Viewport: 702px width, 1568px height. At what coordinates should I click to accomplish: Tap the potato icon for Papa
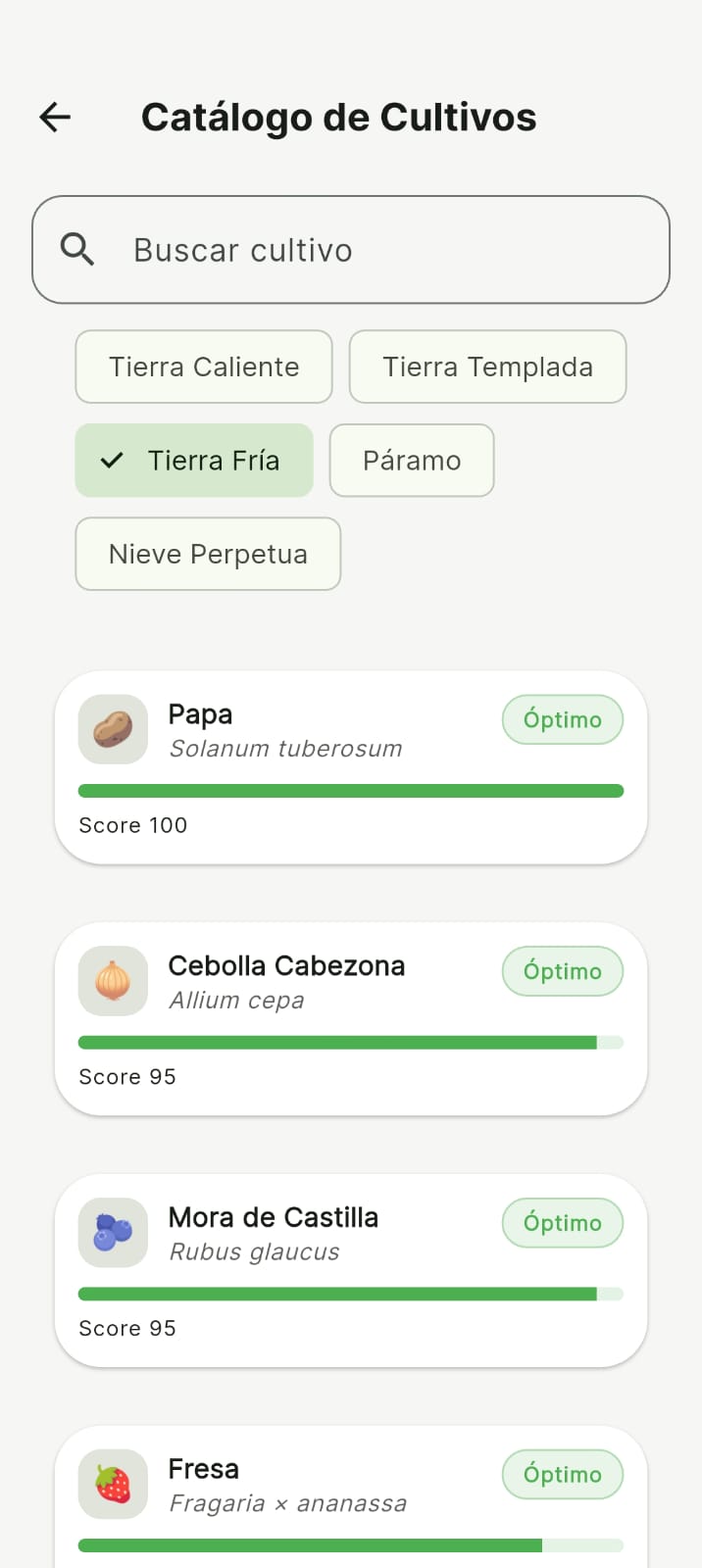pyautogui.click(x=112, y=729)
